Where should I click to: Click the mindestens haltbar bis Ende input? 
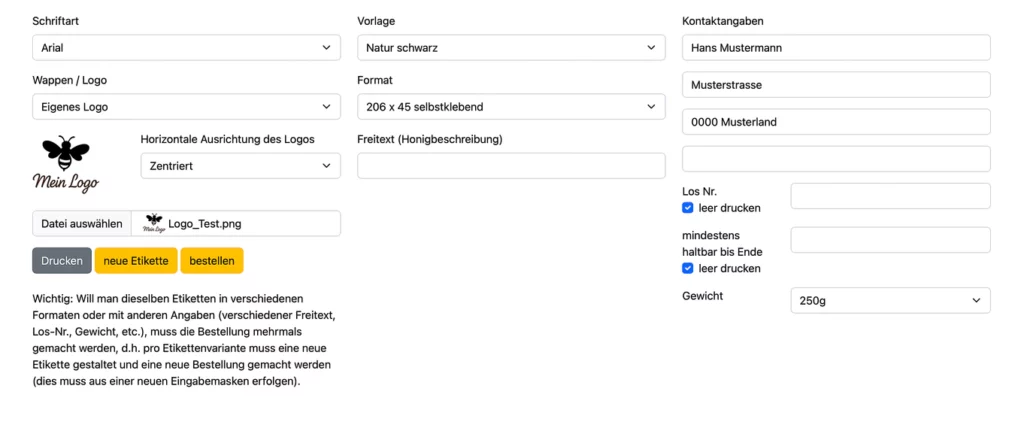coord(890,240)
